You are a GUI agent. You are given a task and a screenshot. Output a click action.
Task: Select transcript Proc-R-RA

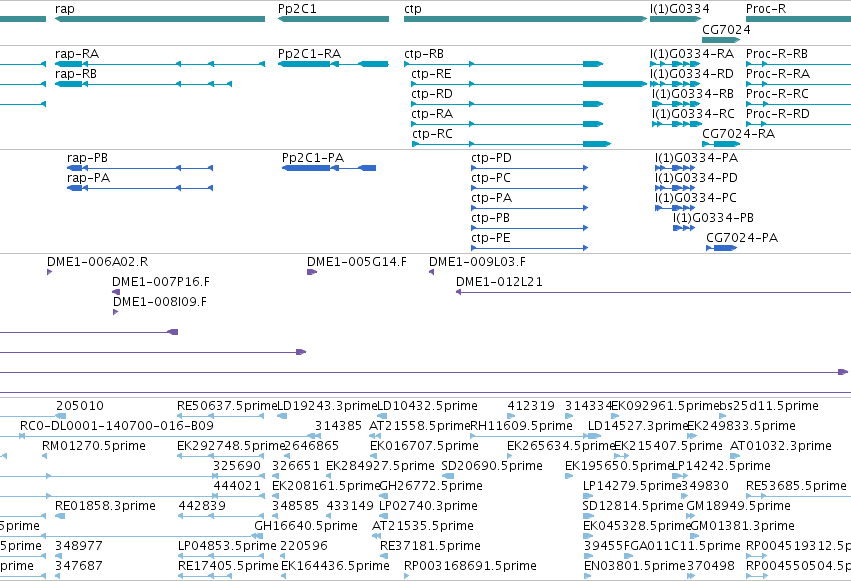[x=778, y=74]
